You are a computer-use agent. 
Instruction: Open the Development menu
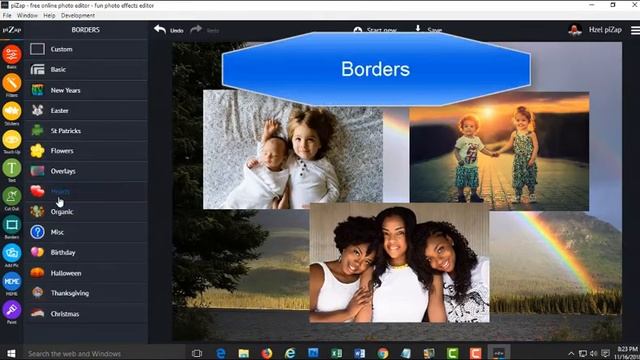[x=78, y=16]
